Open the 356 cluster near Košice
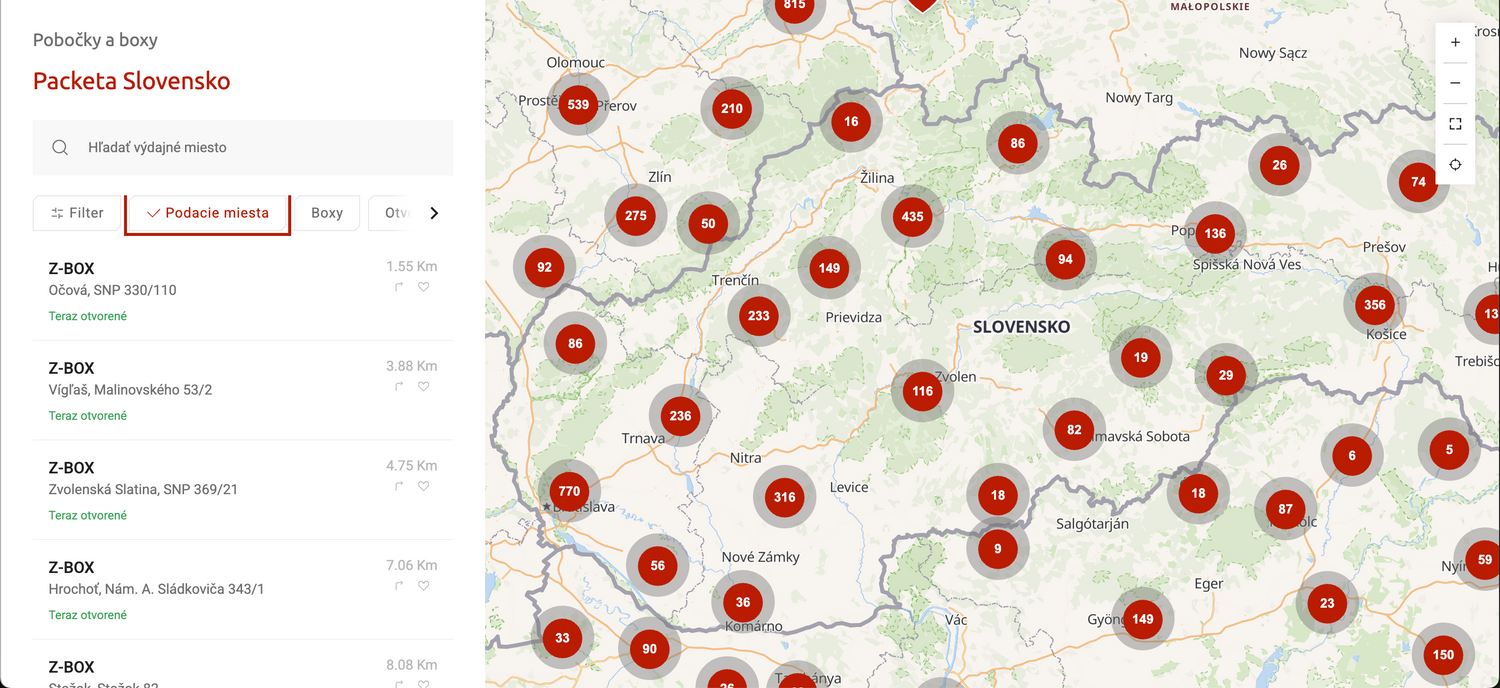The height and width of the screenshot is (688, 1500). pyautogui.click(x=1375, y=305)
